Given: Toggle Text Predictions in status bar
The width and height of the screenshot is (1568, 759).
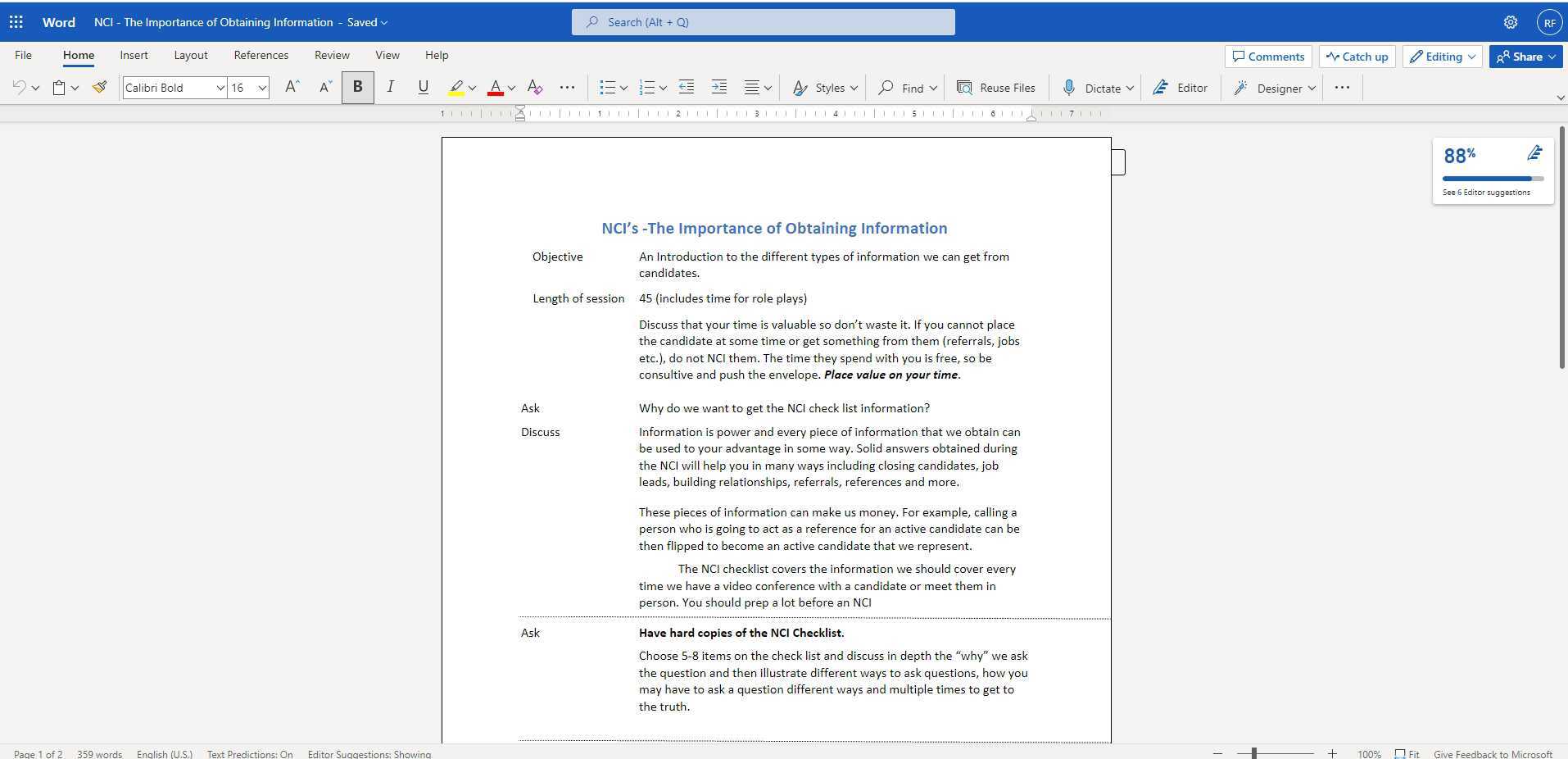Looking at the screenshot, I should (250, 753).
